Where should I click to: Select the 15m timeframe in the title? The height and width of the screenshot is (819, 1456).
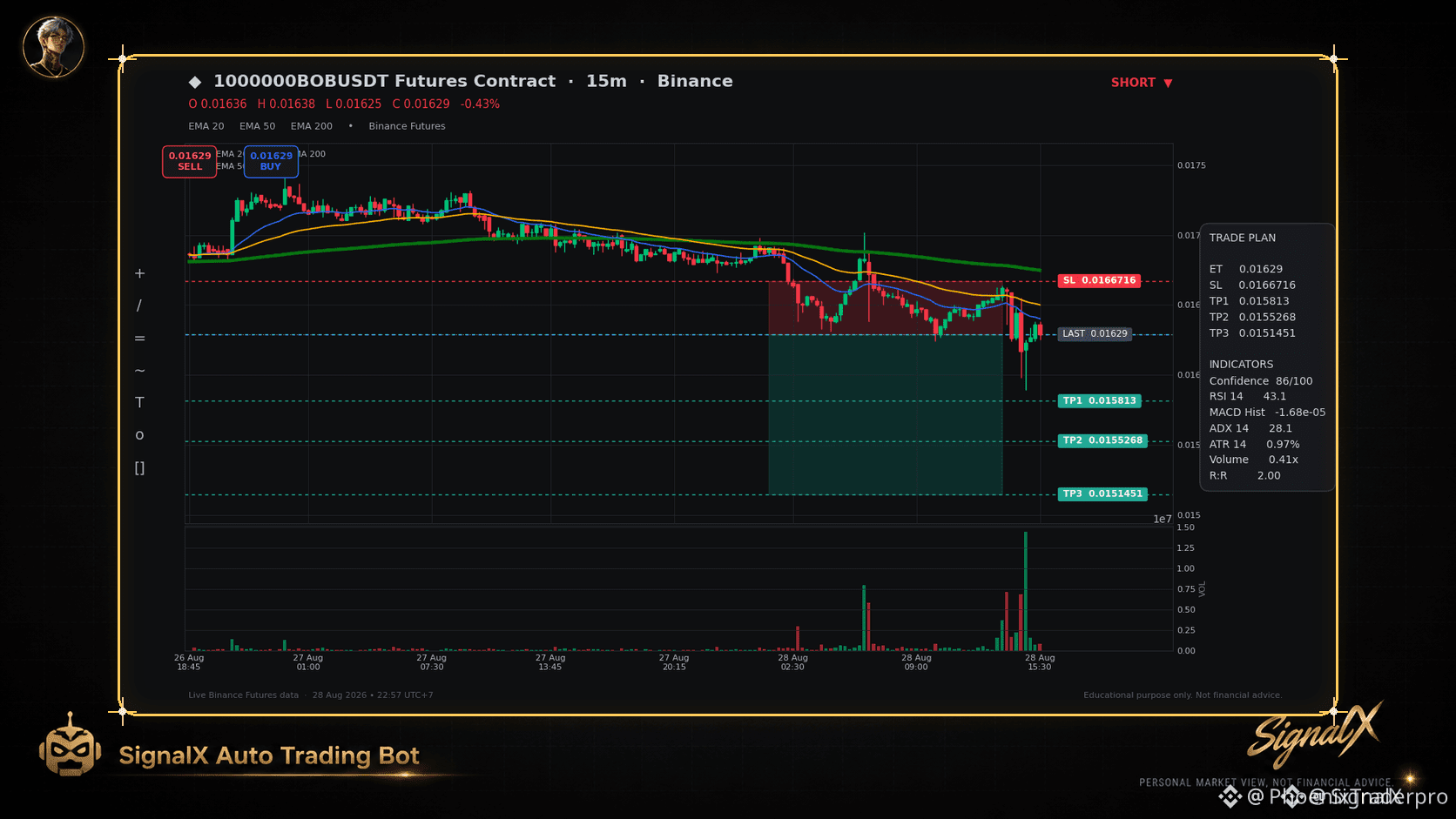[x=606, y=81]
